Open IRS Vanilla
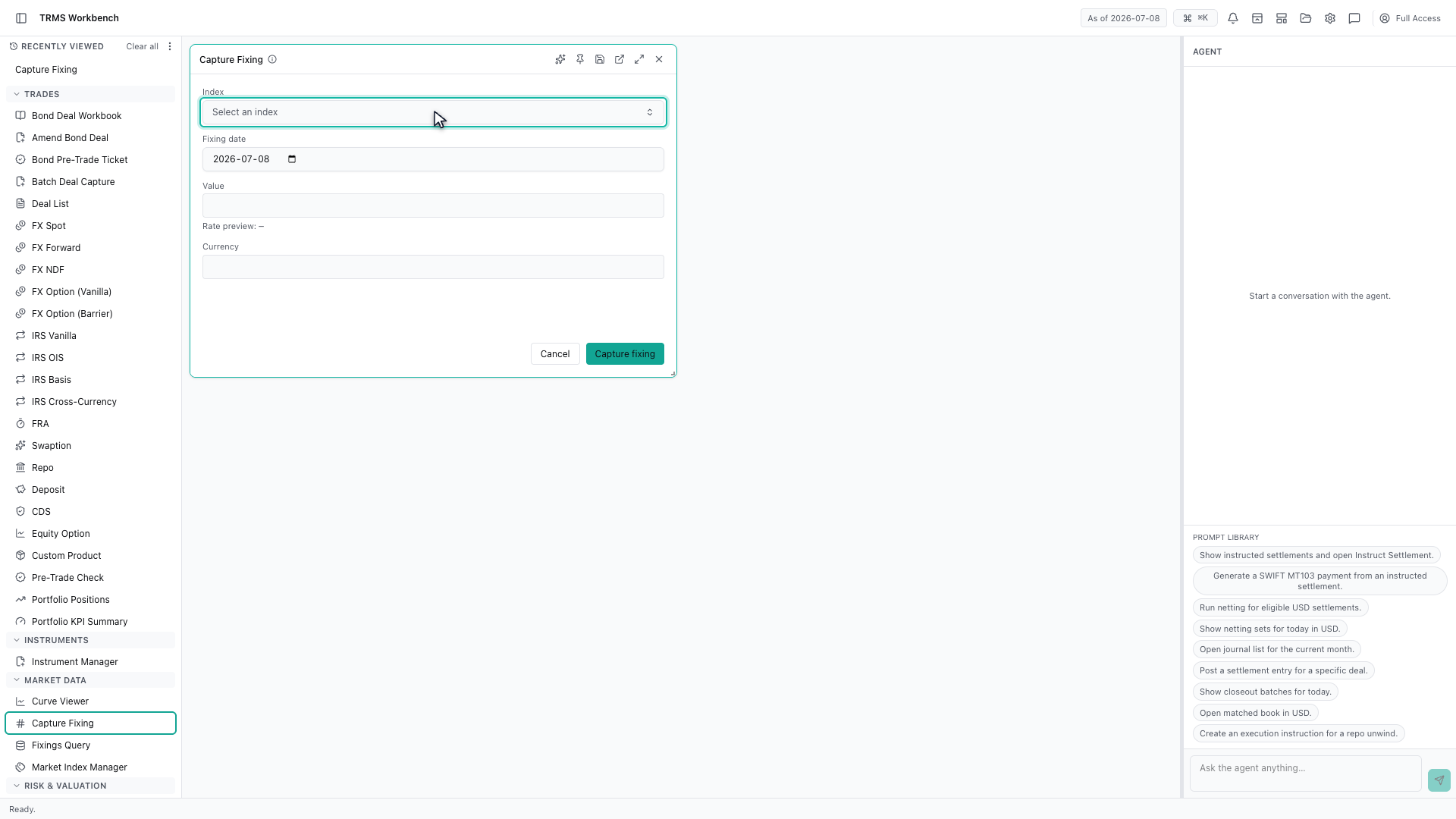Screen dimensions: 1456x819 pos(90,336)
